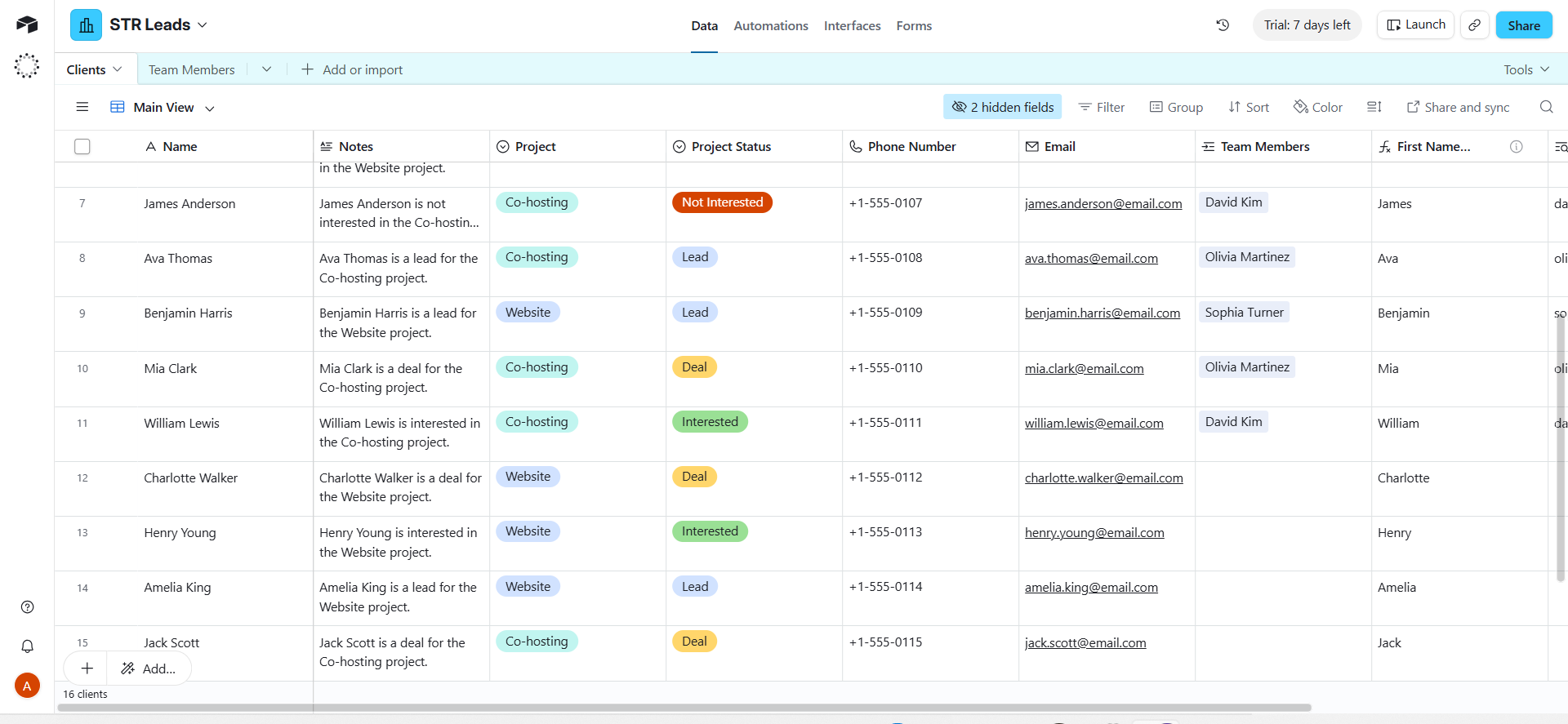
Task: Click the partially visible last column icon
Action: [x=1561, y=147]
